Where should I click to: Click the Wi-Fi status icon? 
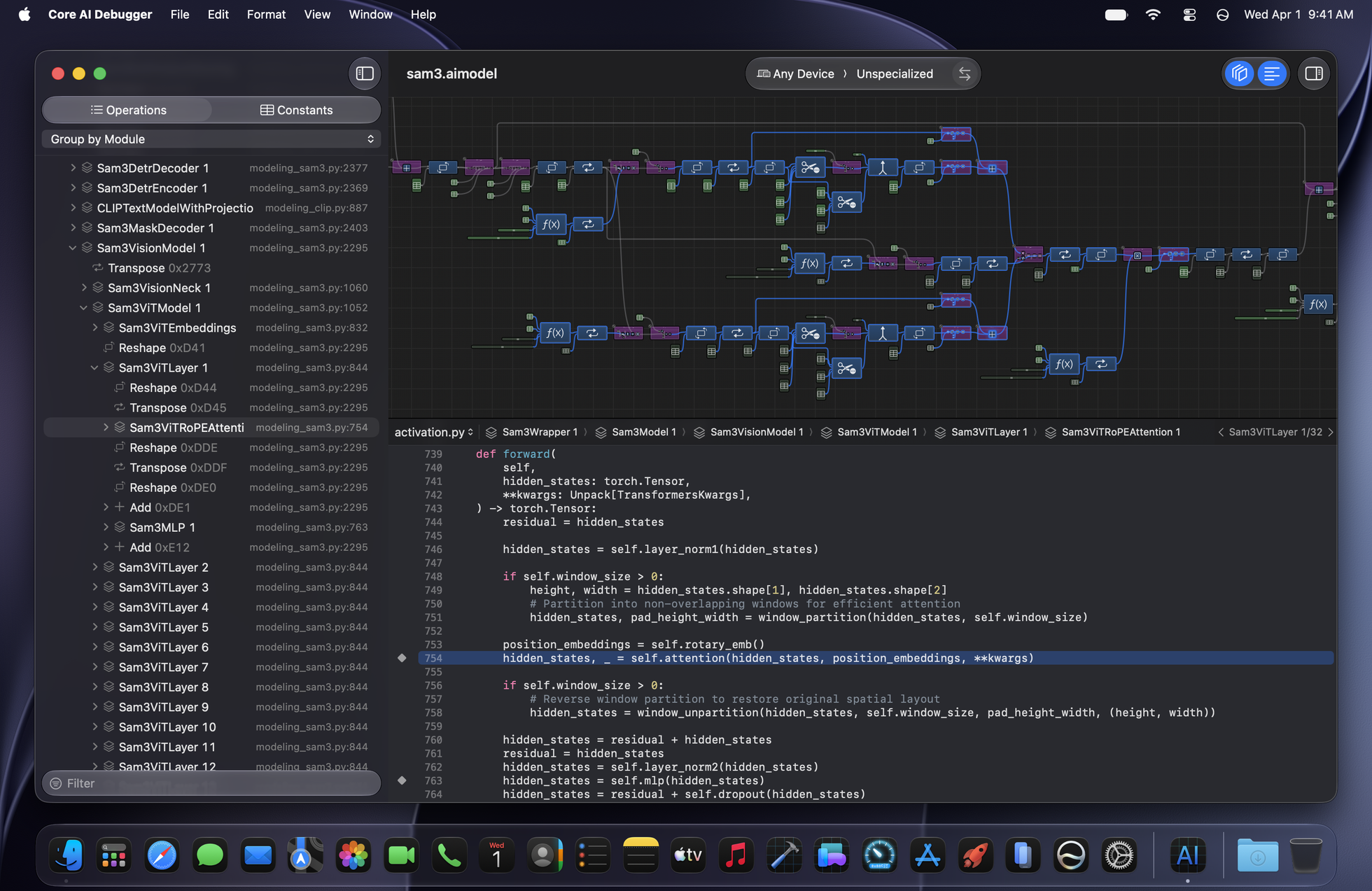(1153, 15)
